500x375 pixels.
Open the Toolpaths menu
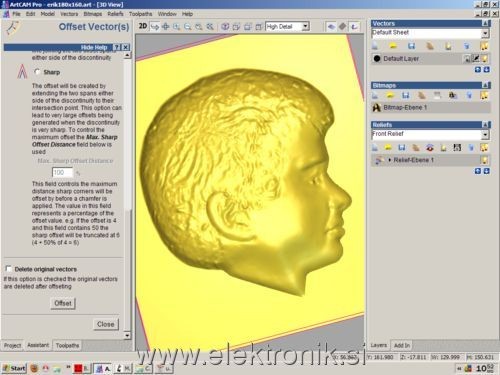[x=141, y=14]
